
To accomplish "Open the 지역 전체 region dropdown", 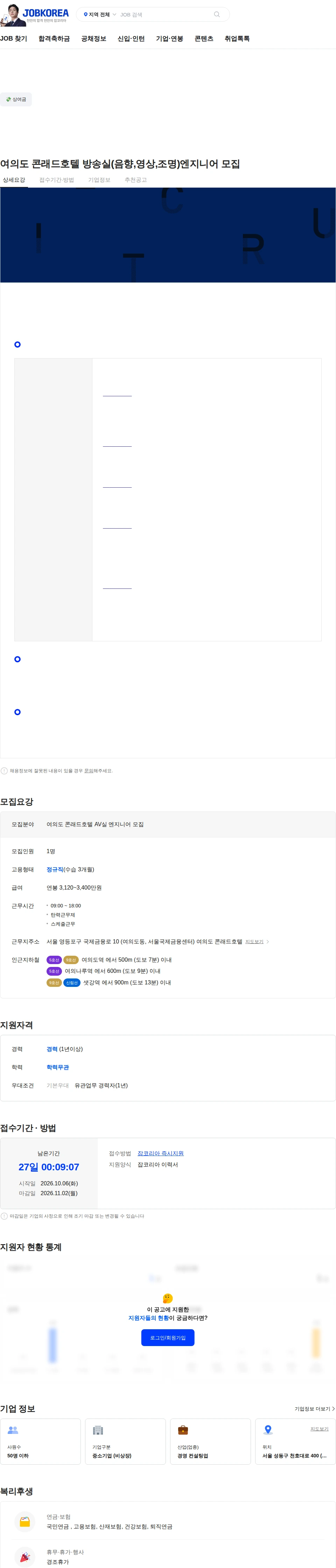I will coord(100,15).
